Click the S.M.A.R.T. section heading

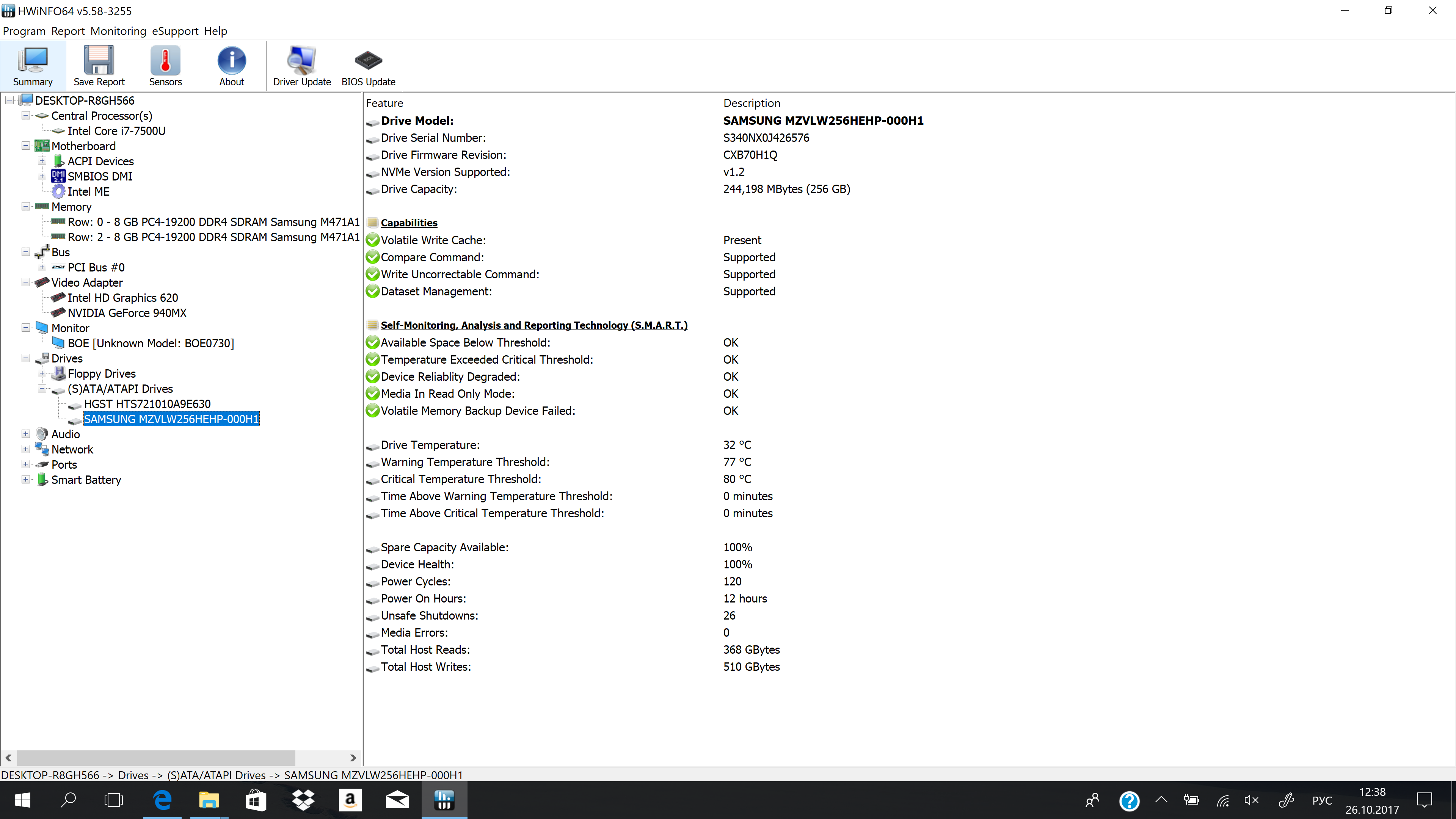tap(534, 325)
